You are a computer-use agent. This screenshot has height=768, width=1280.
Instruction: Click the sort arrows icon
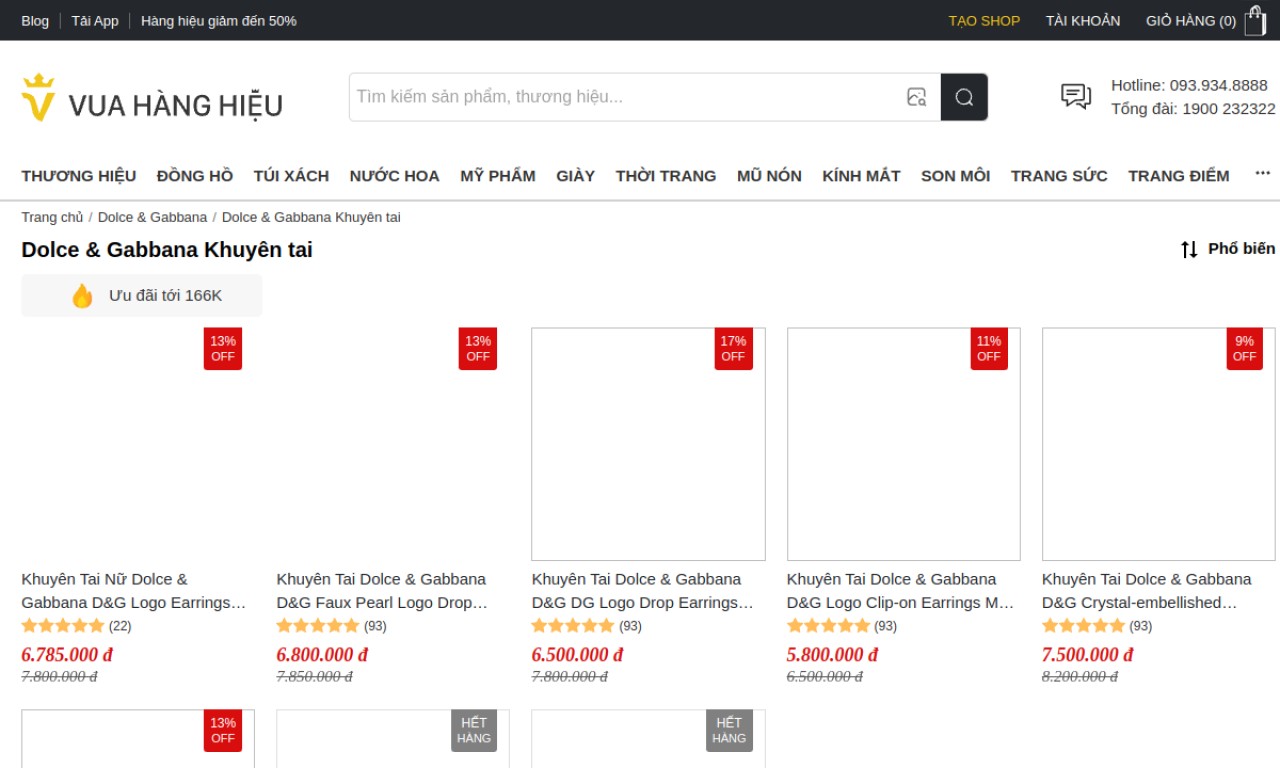click(x=1189, y=249)
